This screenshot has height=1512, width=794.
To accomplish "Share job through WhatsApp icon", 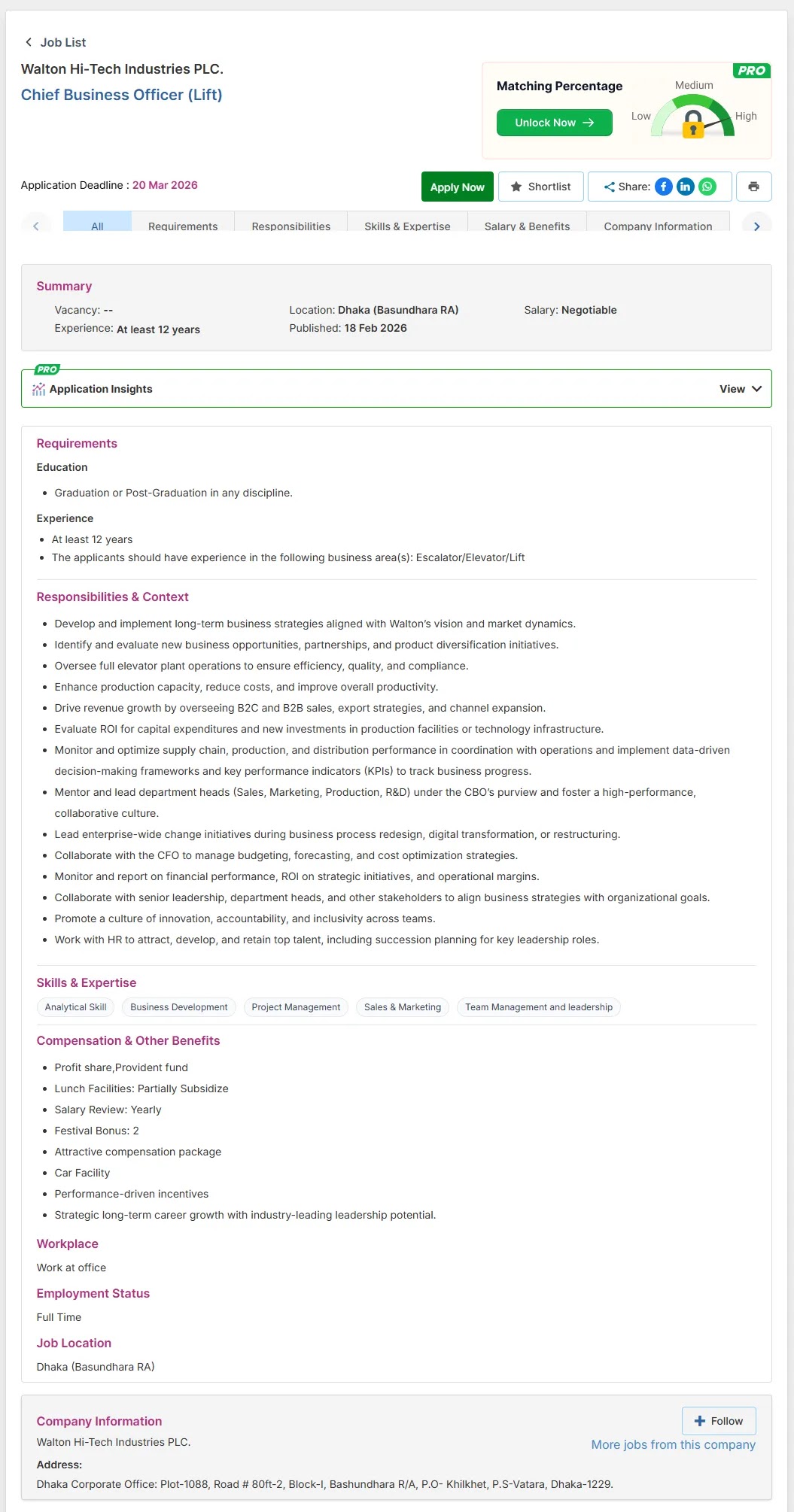I will (707, 187).
